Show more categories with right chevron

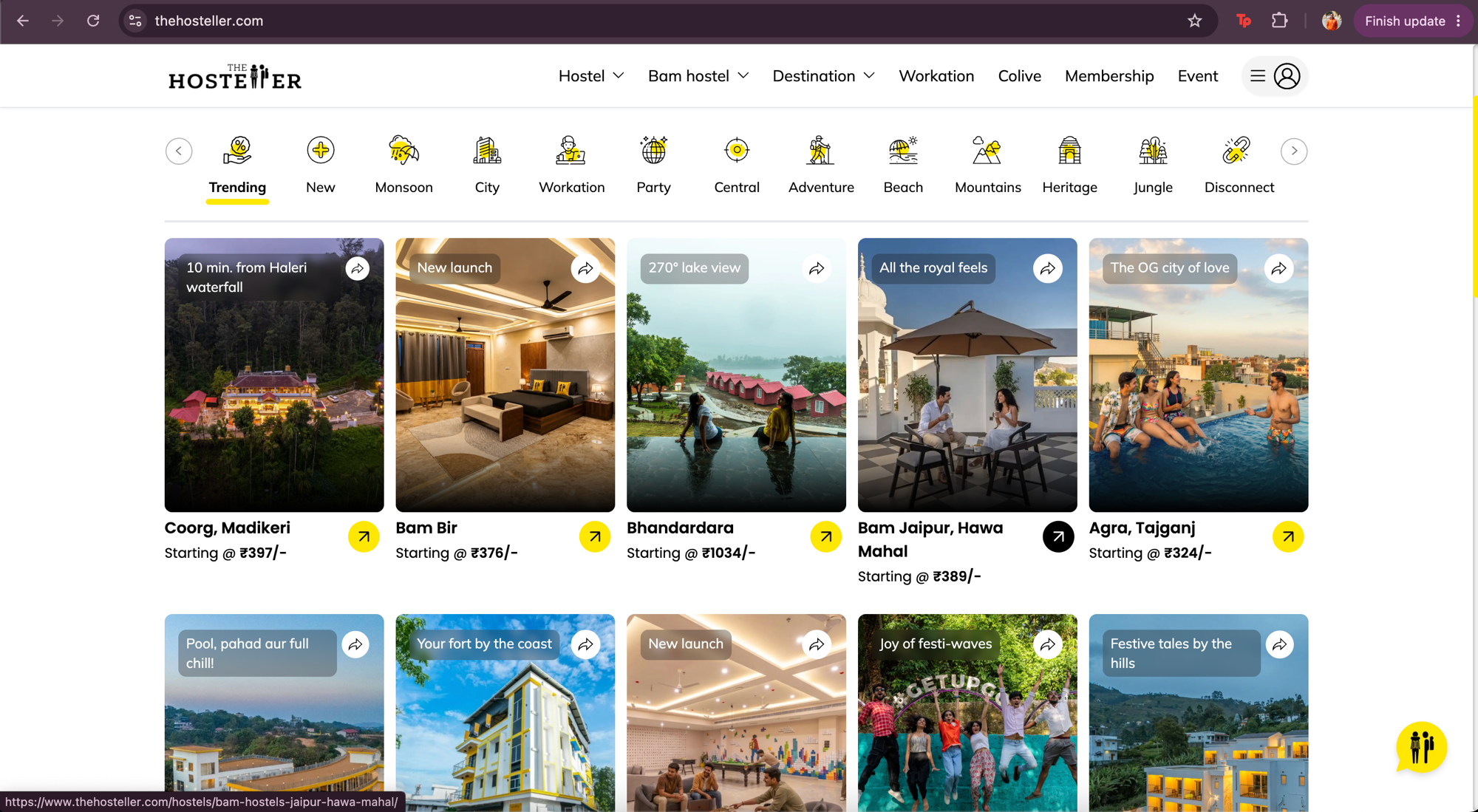pos(1294,151)
